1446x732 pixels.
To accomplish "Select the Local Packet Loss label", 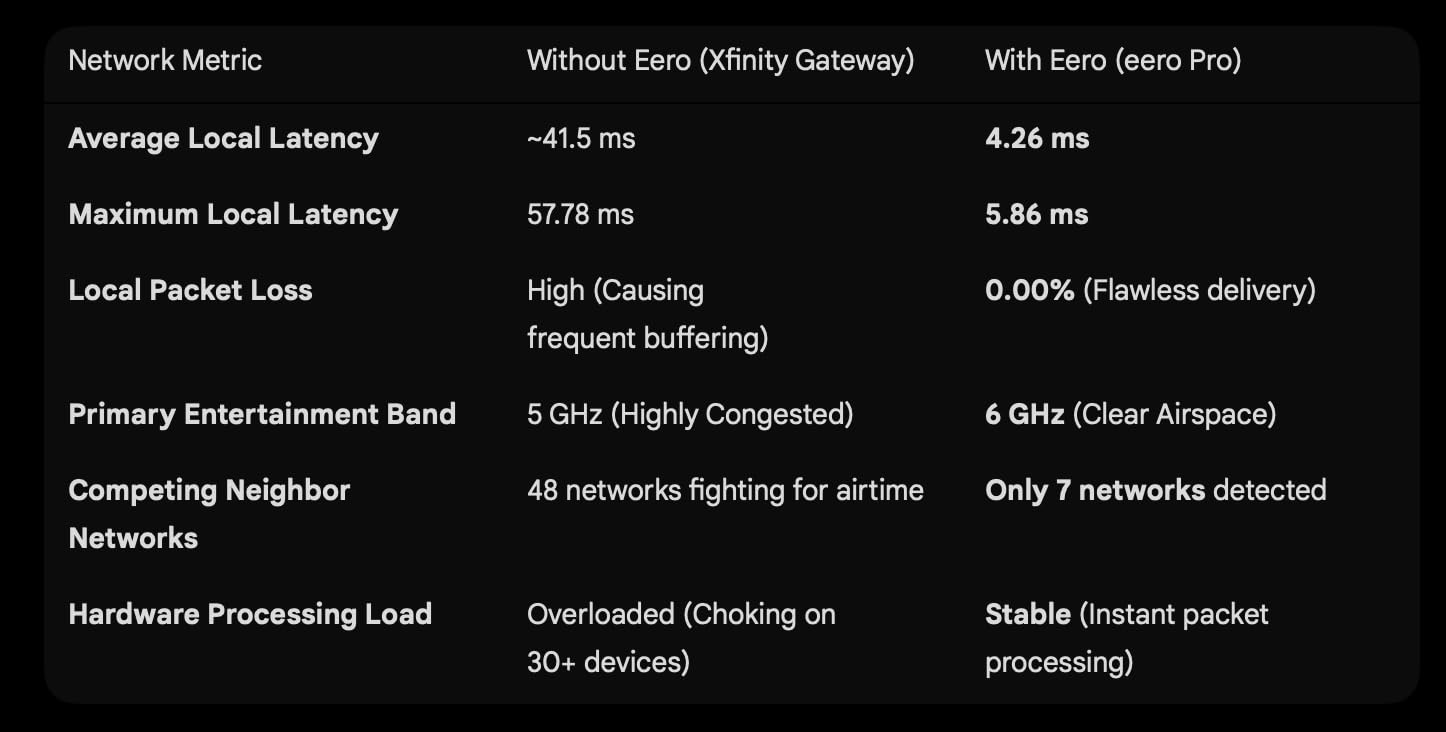I will [190, 290].
